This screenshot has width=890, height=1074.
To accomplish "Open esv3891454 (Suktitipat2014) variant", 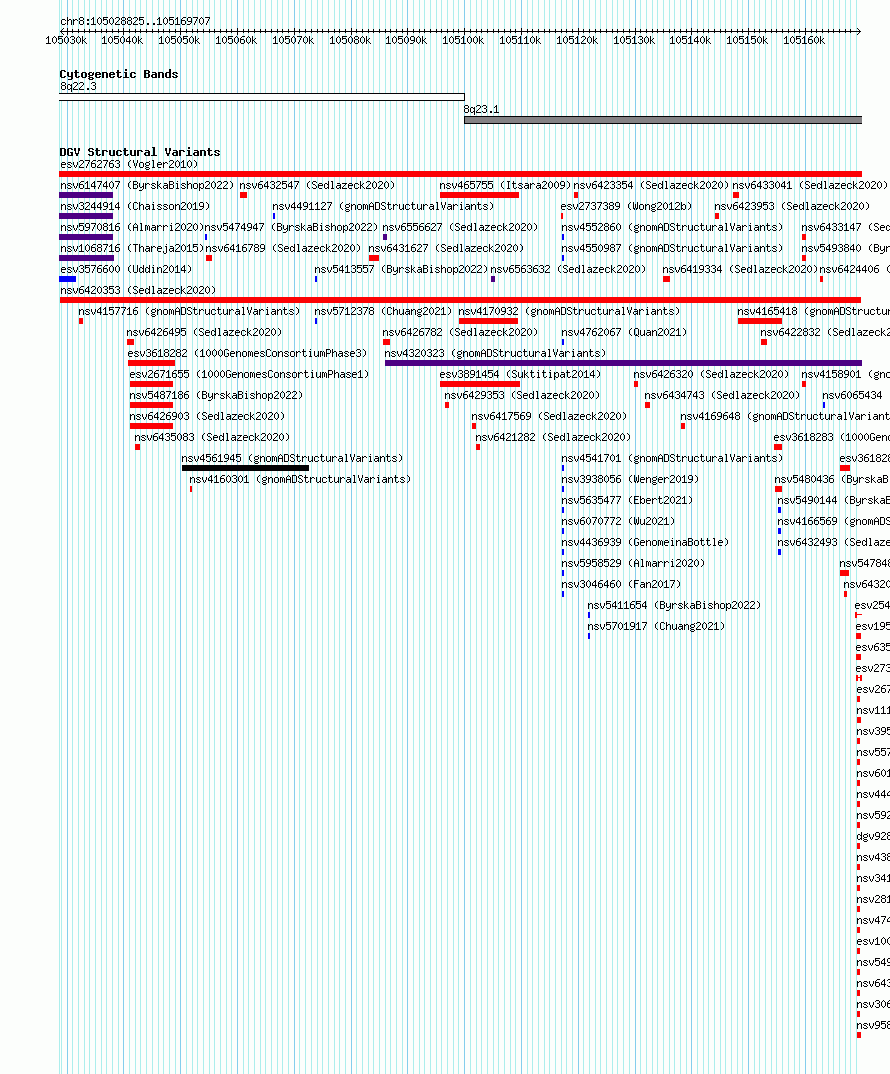I will [520, 375].
